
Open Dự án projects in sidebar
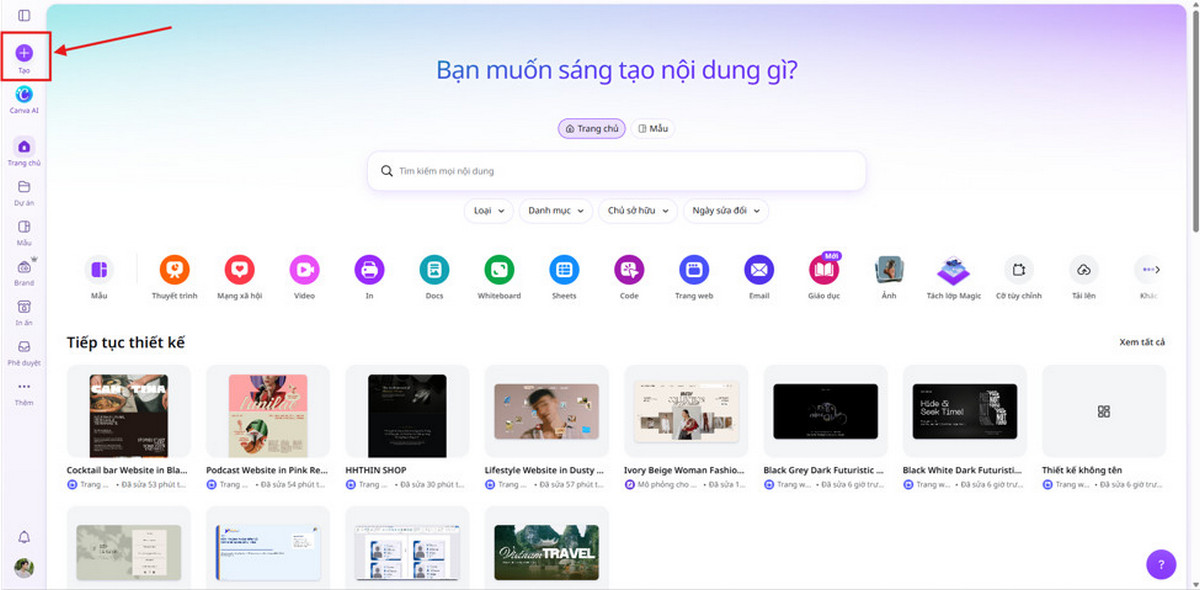tap(24, 192)
